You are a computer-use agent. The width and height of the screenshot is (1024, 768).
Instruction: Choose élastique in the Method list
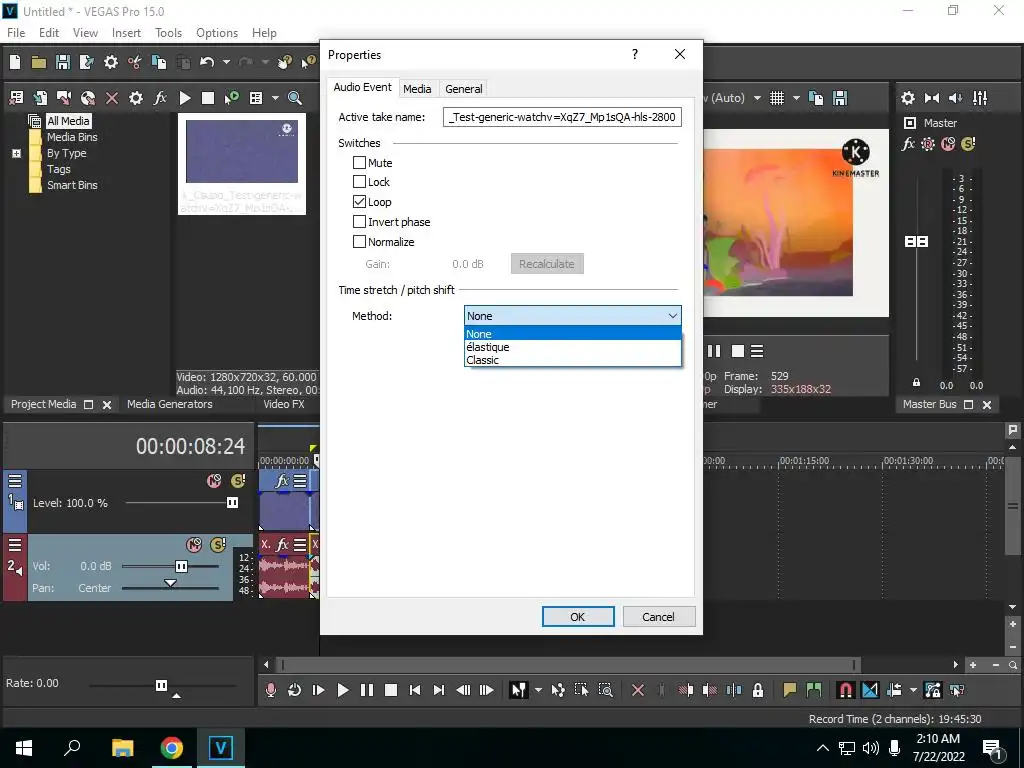click(x=573, y=347)
